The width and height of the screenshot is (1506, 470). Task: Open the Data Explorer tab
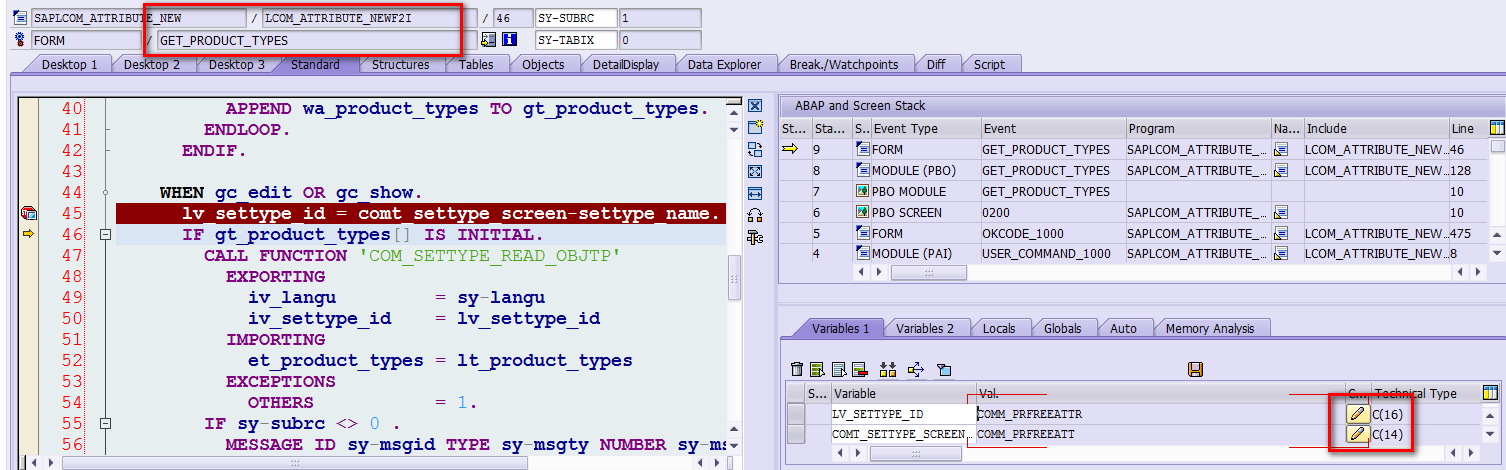(x=724, y=64)
